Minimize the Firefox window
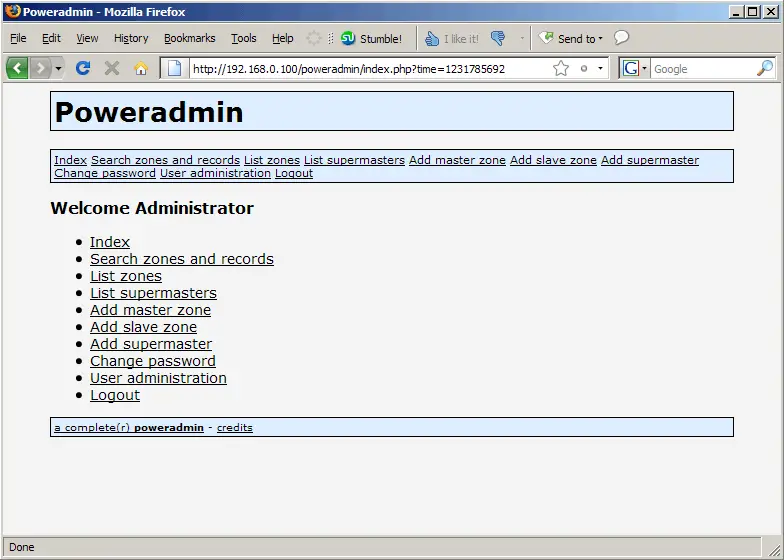The height and width of the screenshot is (560, 784). tap(735, 12)
